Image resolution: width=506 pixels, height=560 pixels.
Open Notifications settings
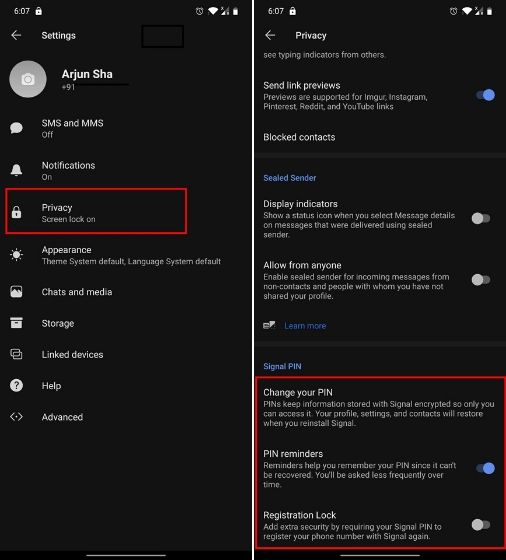pos(126,170)
